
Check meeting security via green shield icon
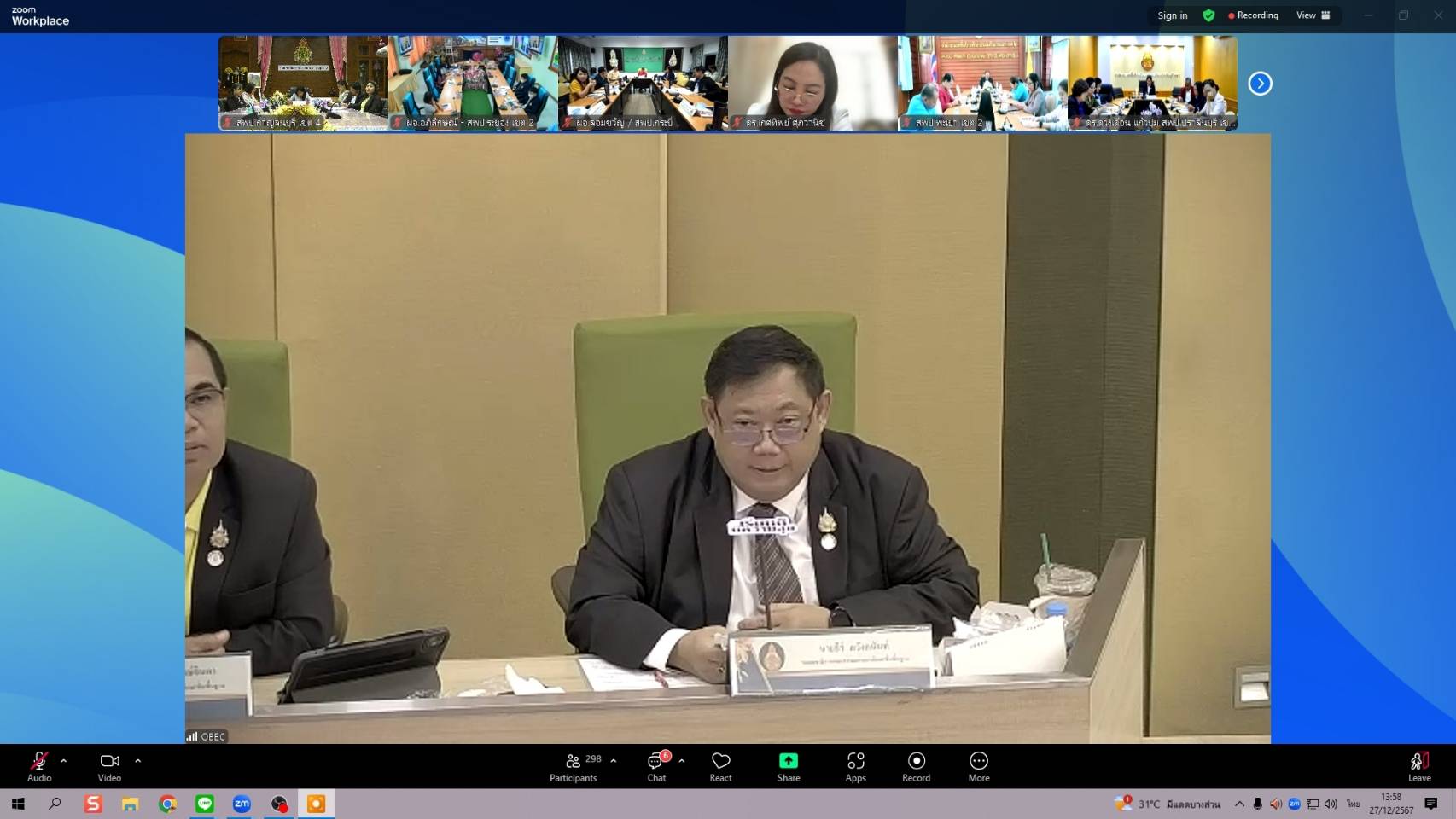[1208, 15]
